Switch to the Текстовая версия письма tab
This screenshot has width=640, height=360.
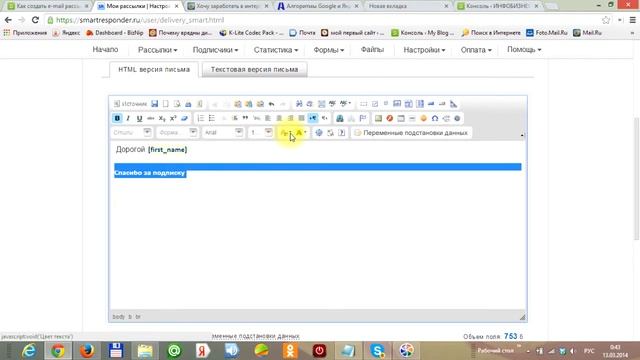[x=254, y=69]
